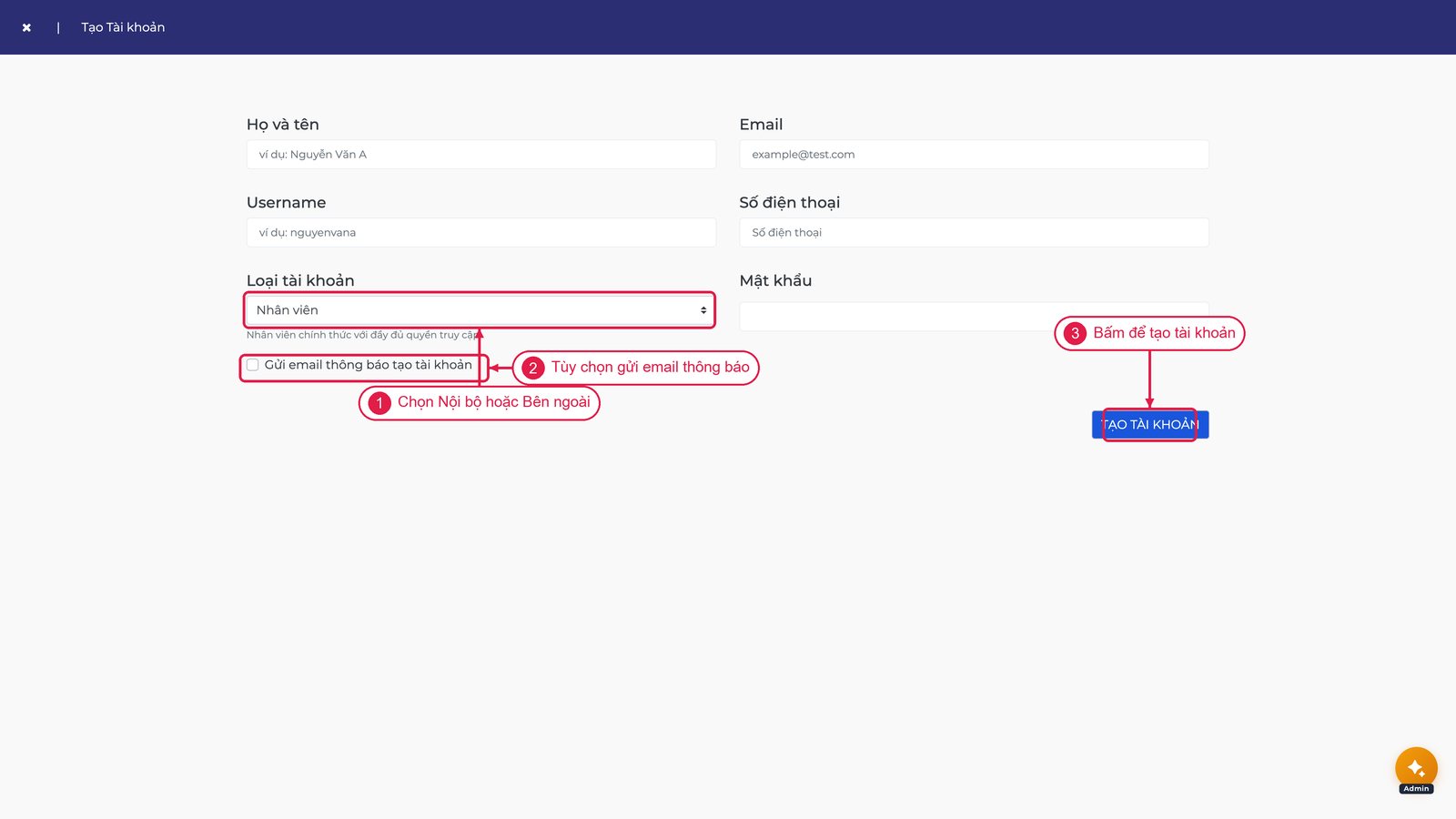
Task: Submit with the TẠO TÀI KHOẢN button
Action: [x=1150, y=425]
